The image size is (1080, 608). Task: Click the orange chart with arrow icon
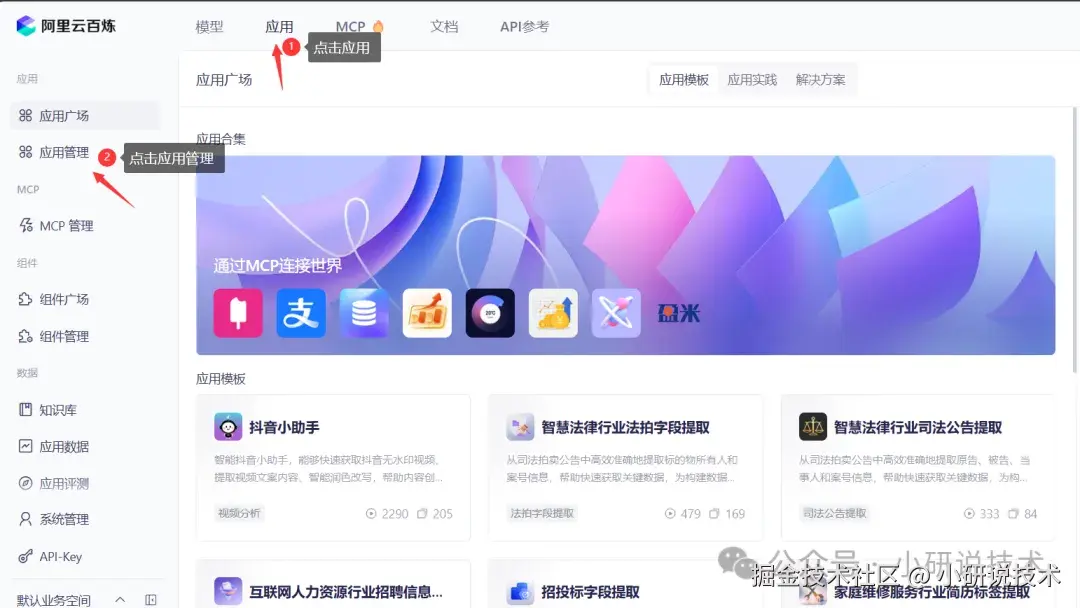tap(427, 313)
